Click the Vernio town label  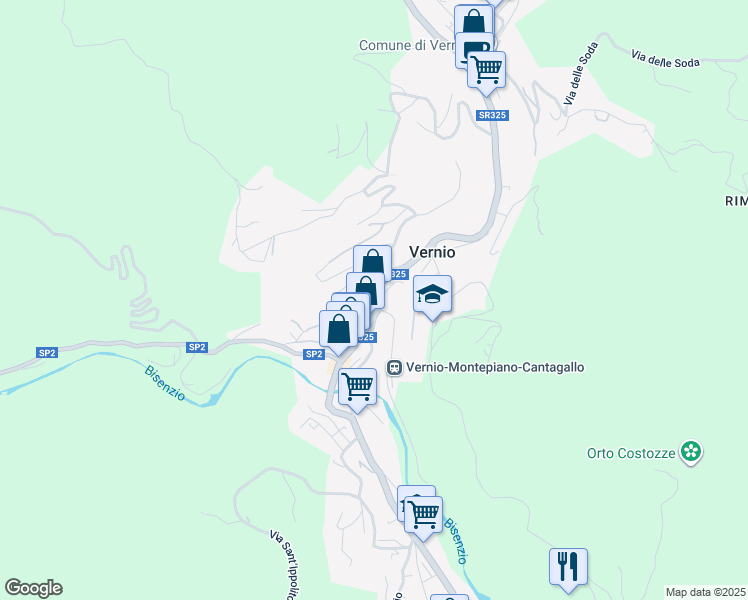432,252
